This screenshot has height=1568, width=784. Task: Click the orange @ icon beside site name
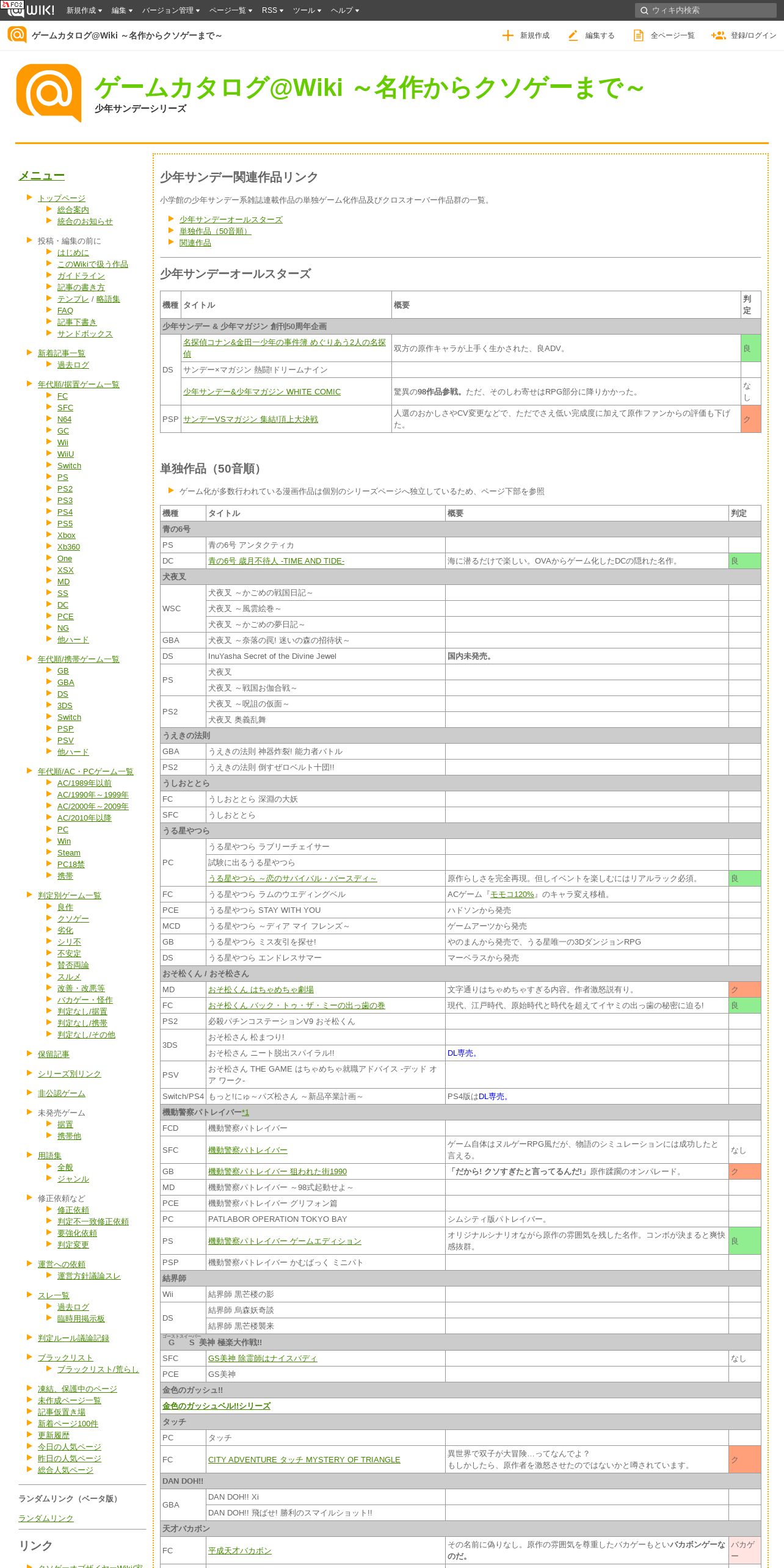pos(17,35)
